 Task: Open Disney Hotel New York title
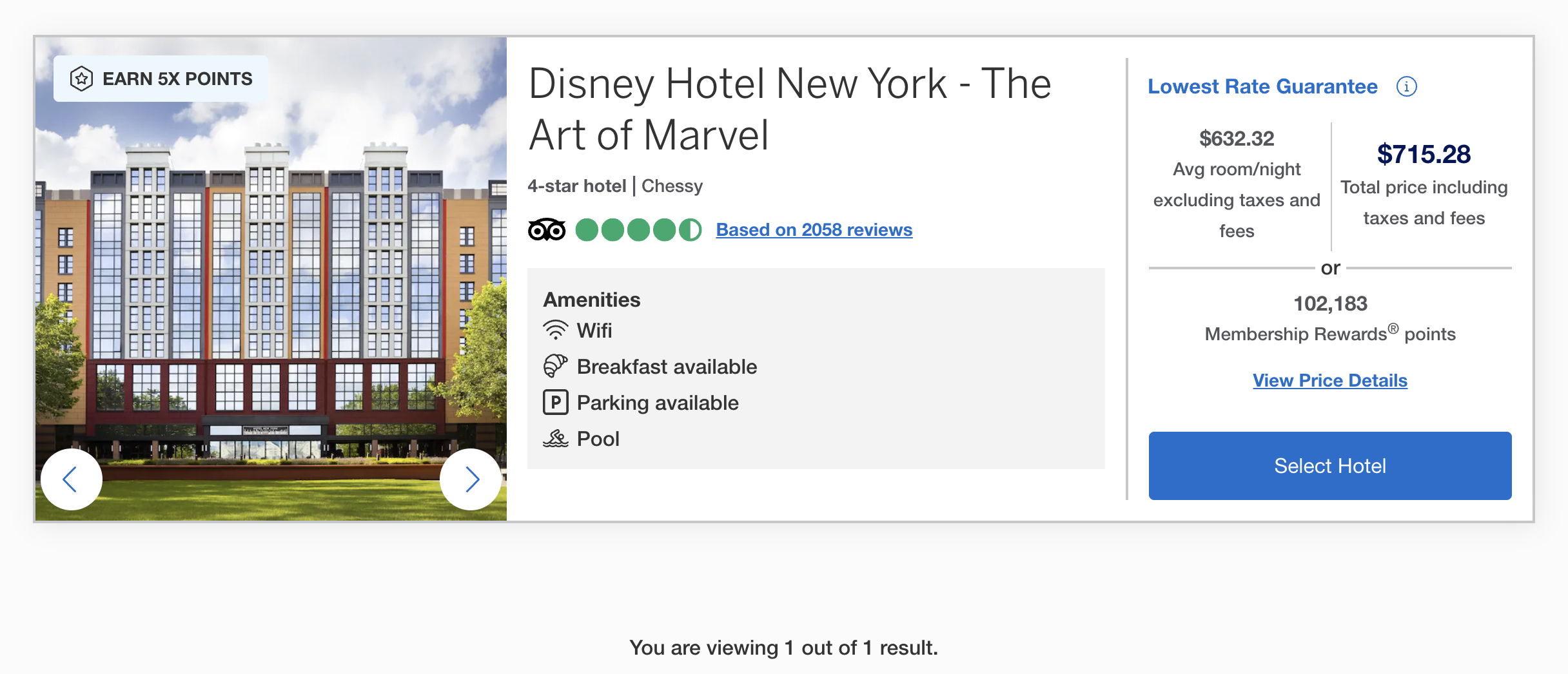click(x=789, y=109)
